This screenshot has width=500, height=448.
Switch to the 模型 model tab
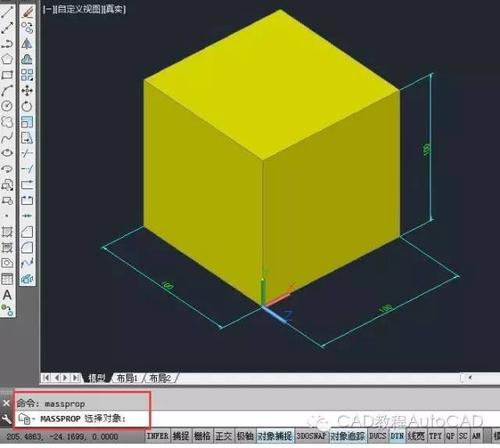(x=96, y=378)
